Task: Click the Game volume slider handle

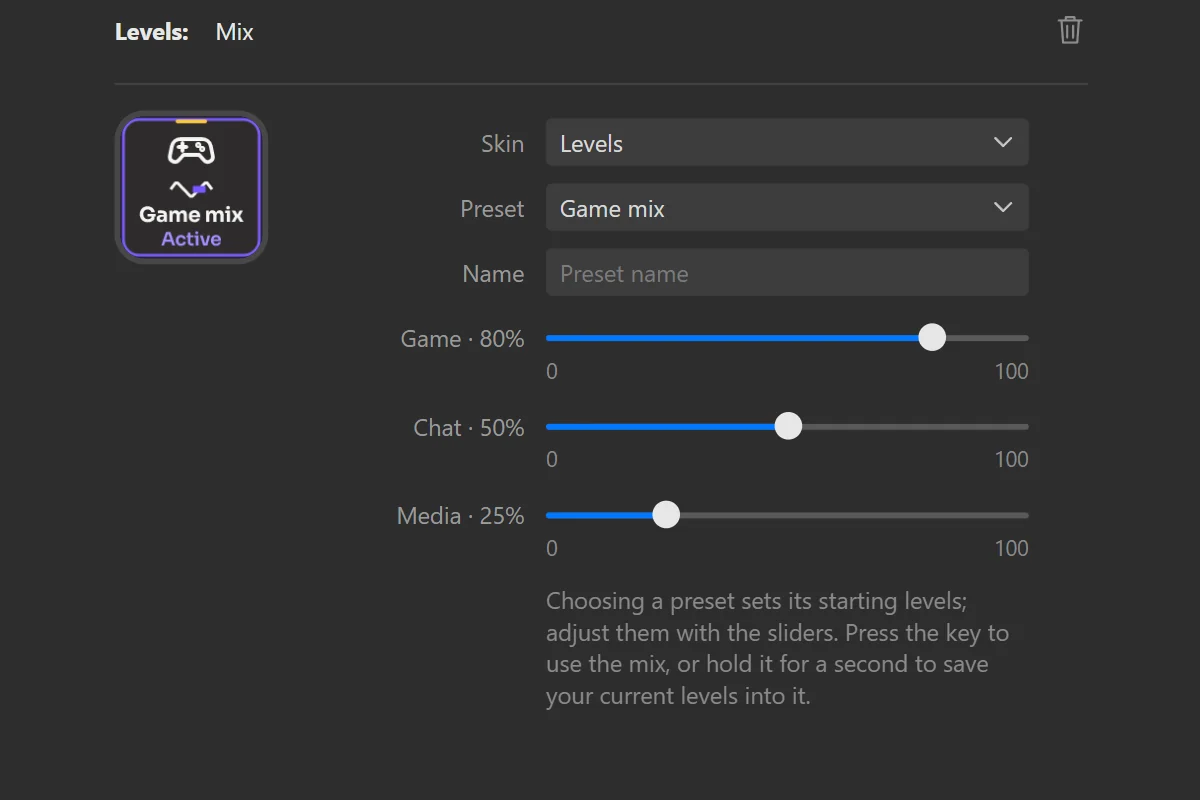Action: 932,338
